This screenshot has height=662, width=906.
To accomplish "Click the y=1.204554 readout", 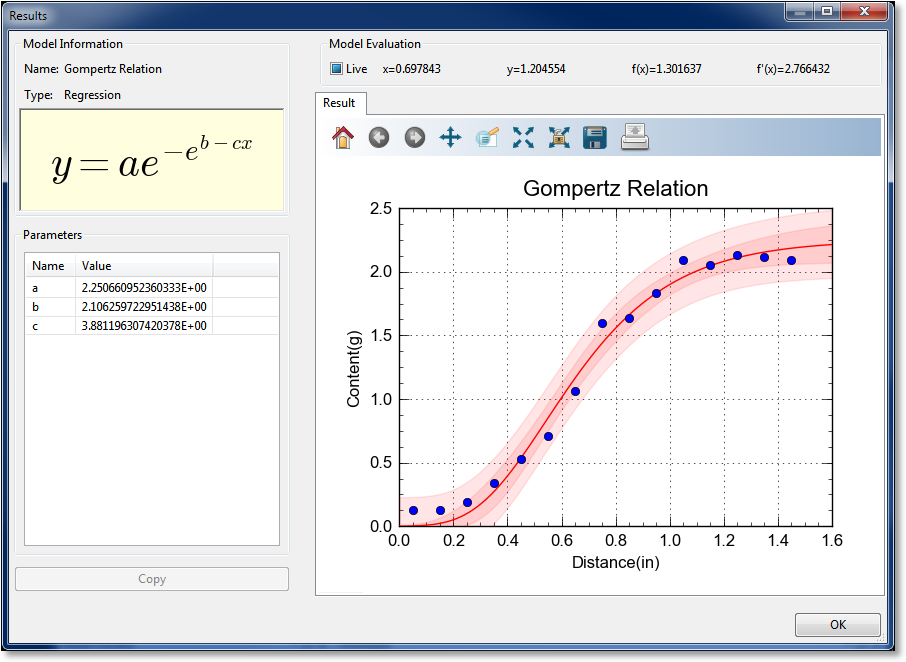I will pos(536,69).
